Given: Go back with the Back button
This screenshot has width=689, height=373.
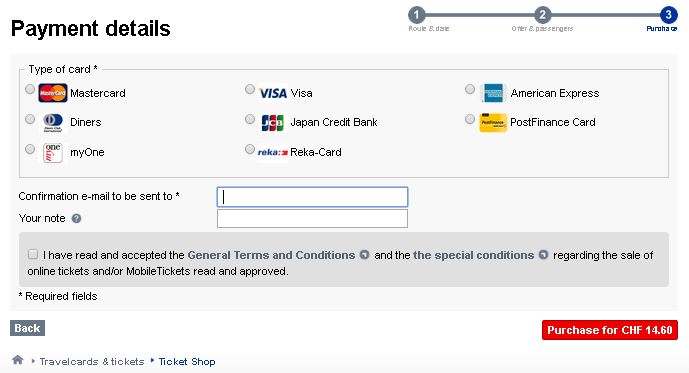Looking at the screenshot, I should coord(27,328).
